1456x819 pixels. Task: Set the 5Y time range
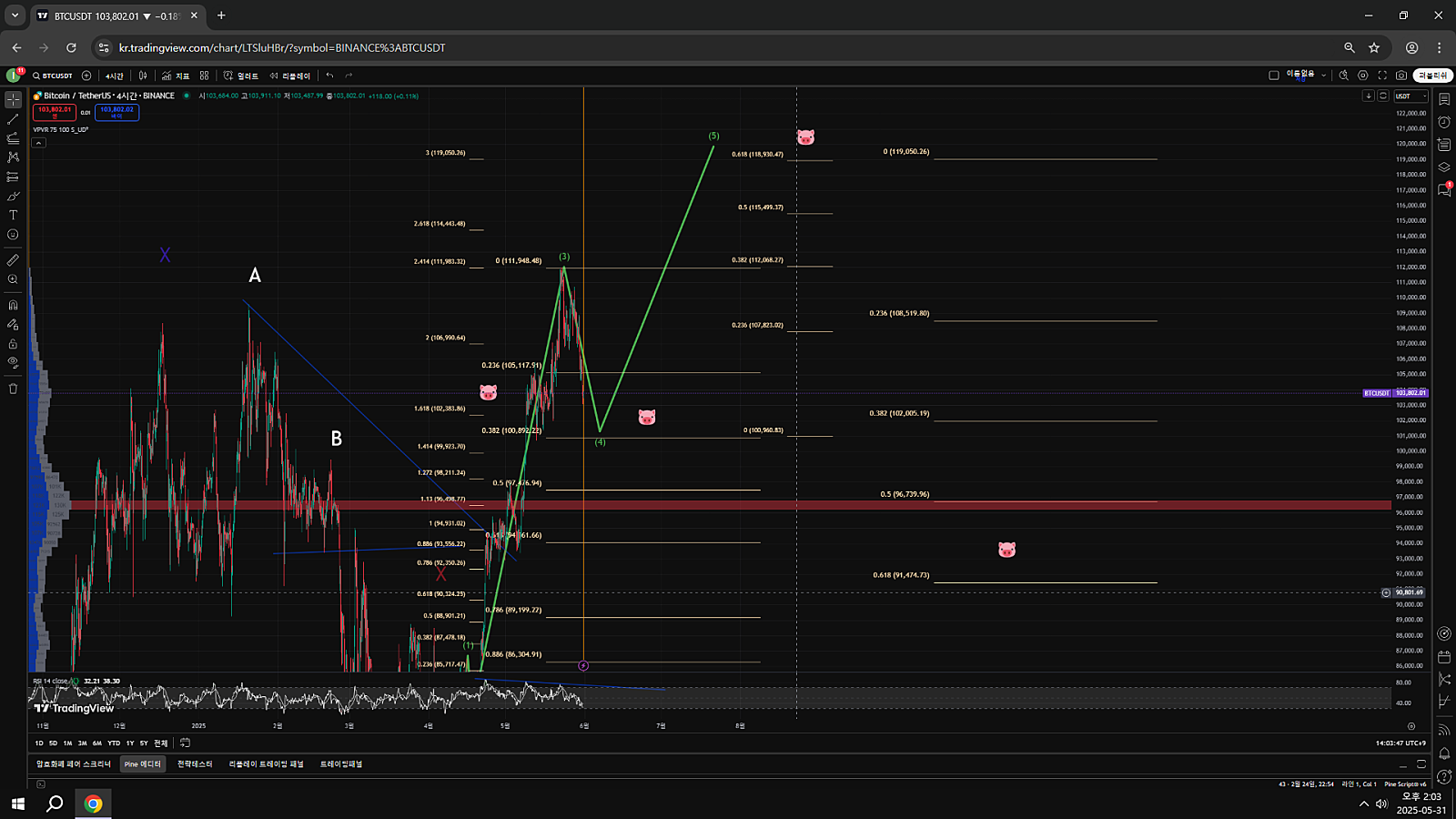[144, 743]
